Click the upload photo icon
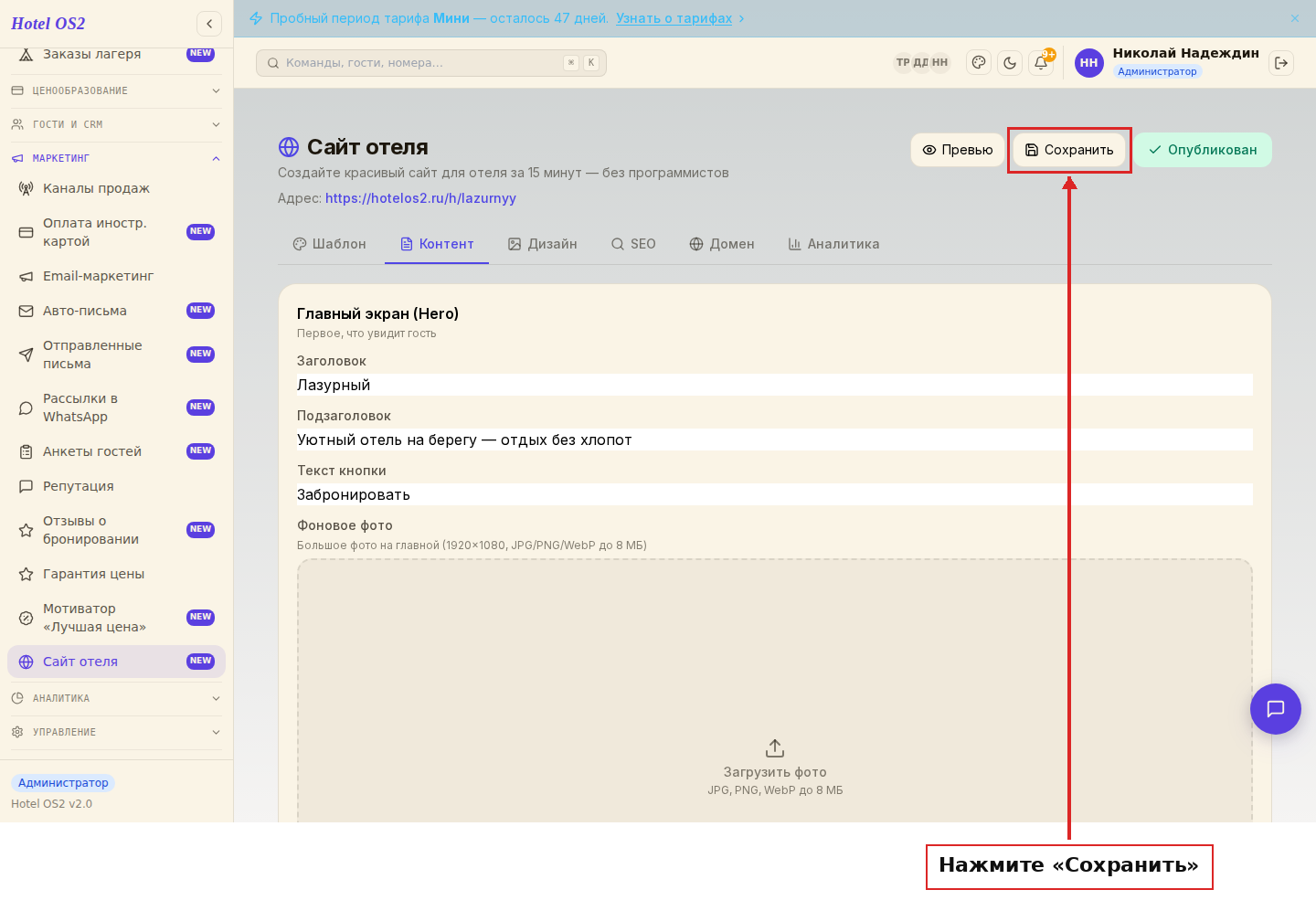This screenshot has height=911, width=1316. pos(775,748)
